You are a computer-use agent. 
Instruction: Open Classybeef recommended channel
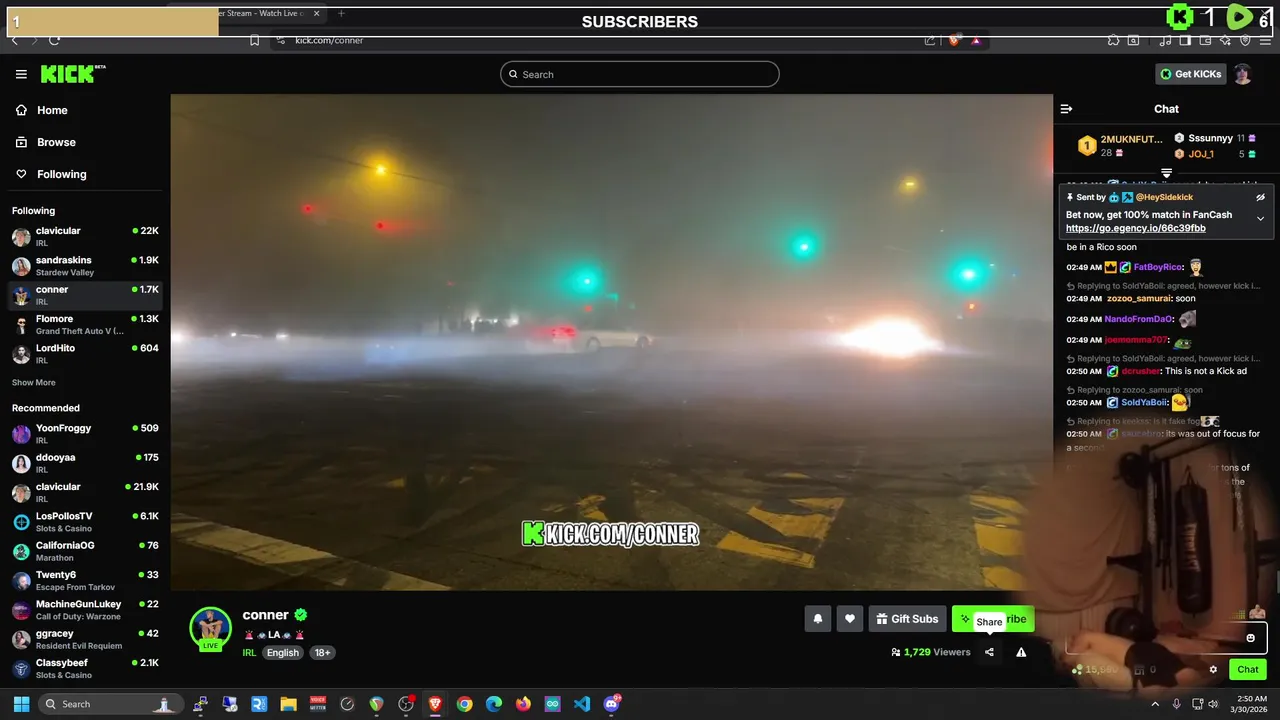(85, 668)
